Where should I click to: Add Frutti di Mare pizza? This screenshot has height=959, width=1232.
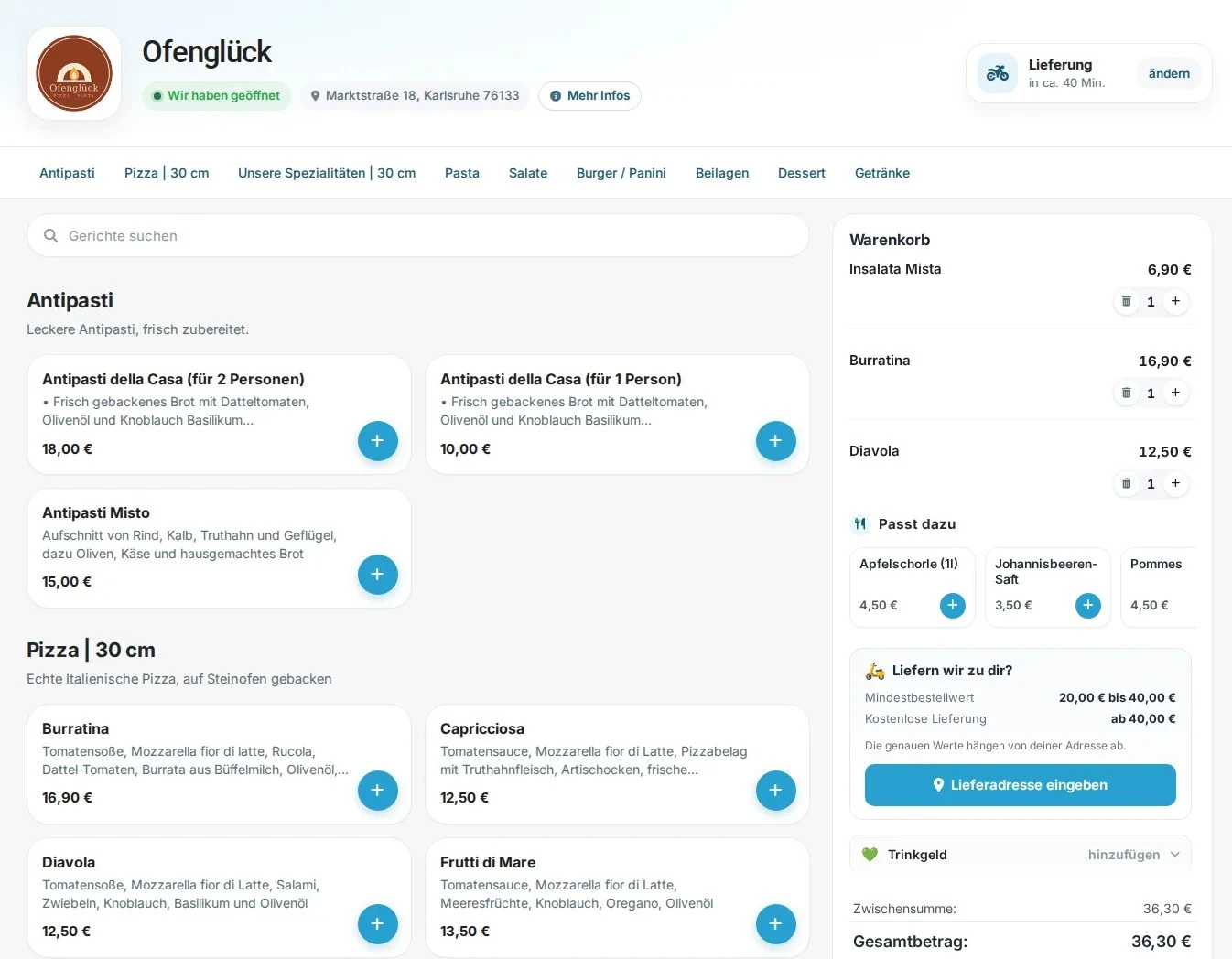pos(775,924)
